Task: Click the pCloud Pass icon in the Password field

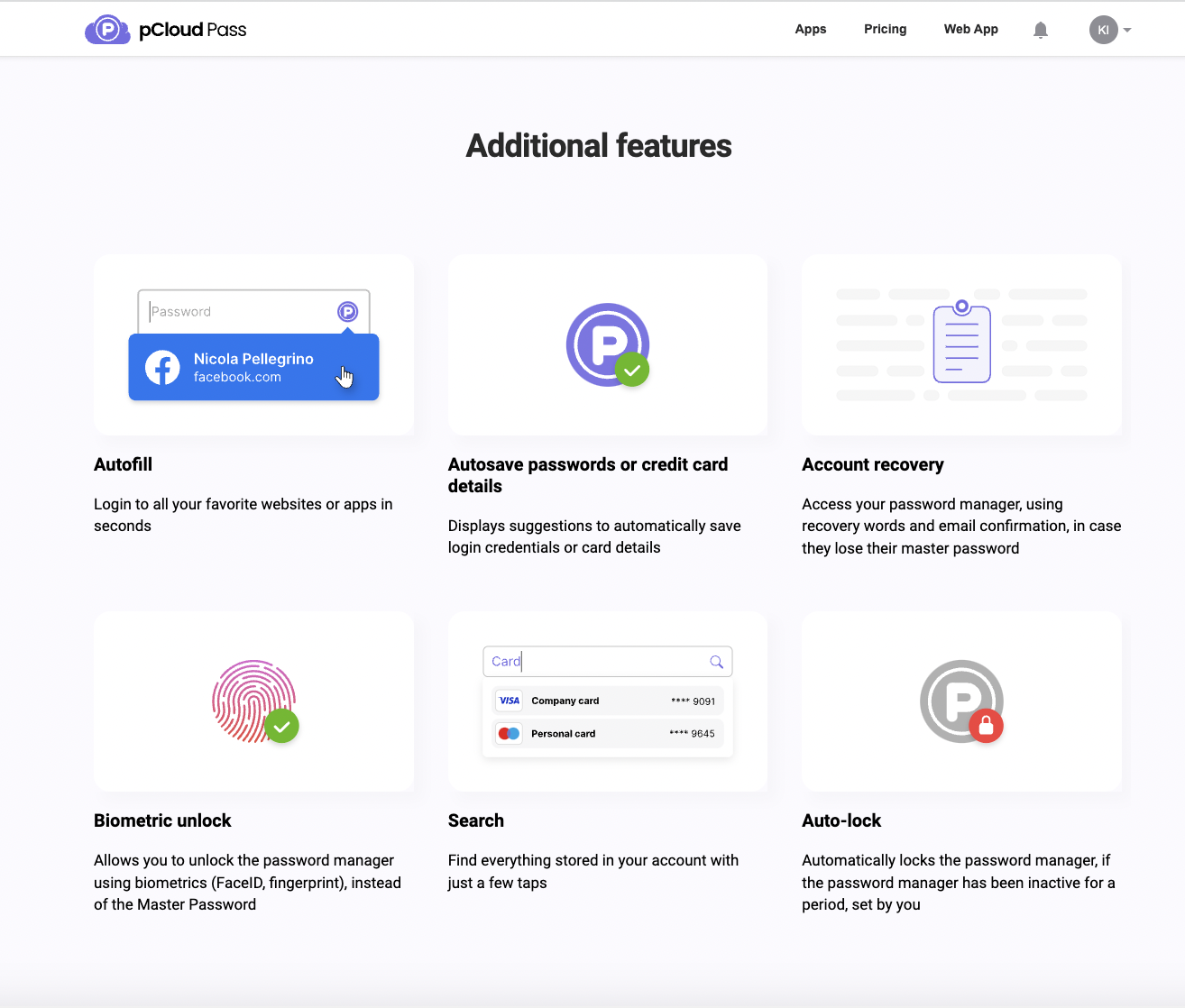Action: [347, 311]
